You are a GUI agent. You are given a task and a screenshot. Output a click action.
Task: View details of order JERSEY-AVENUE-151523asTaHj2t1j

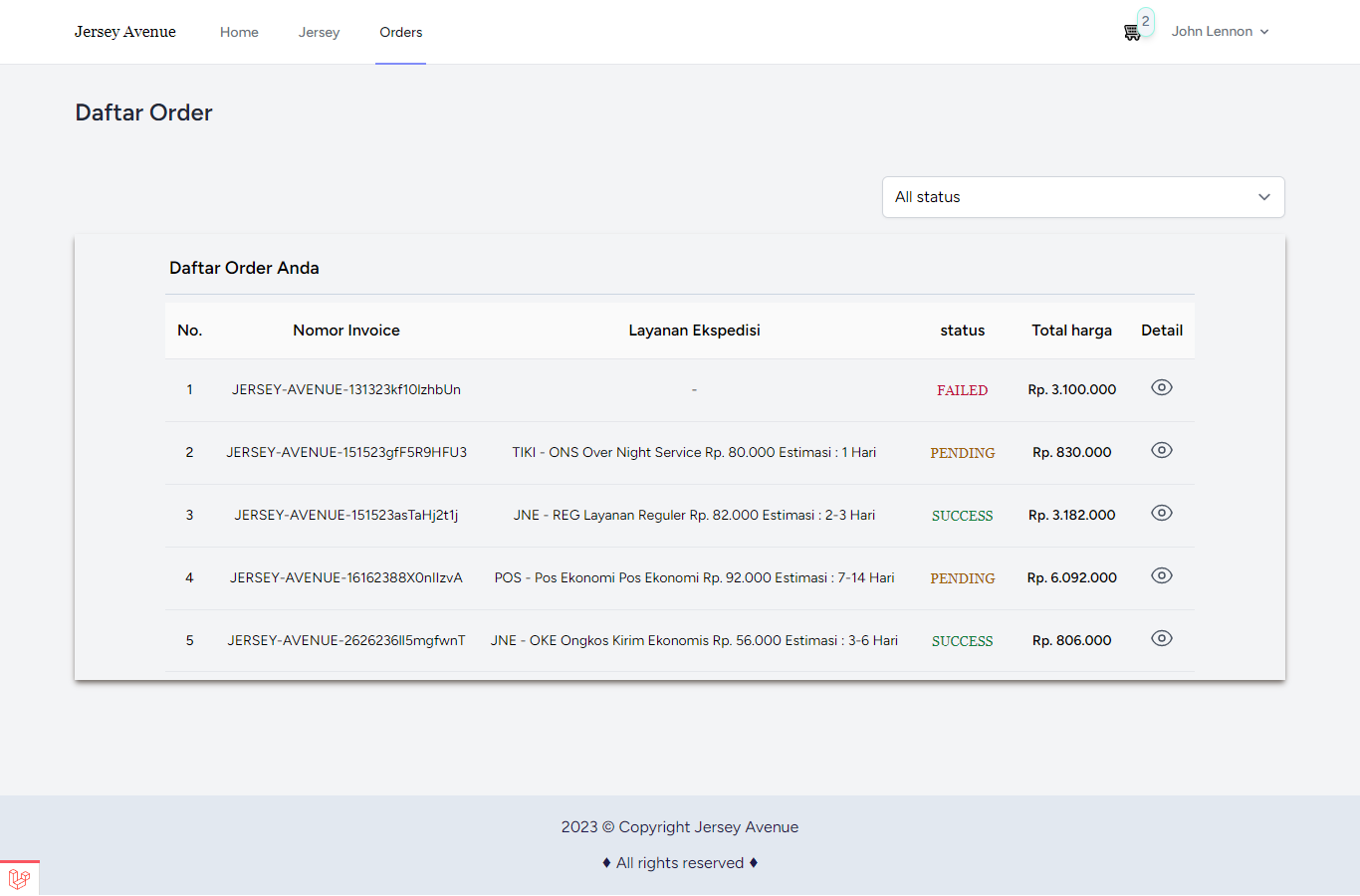click(x=1162, y=513)
